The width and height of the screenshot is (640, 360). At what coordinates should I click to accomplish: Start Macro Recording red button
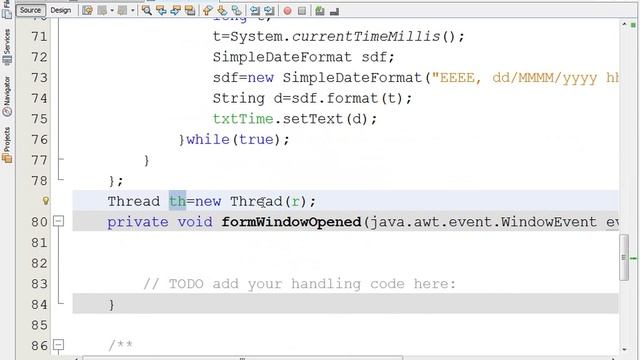pos(287,11)
